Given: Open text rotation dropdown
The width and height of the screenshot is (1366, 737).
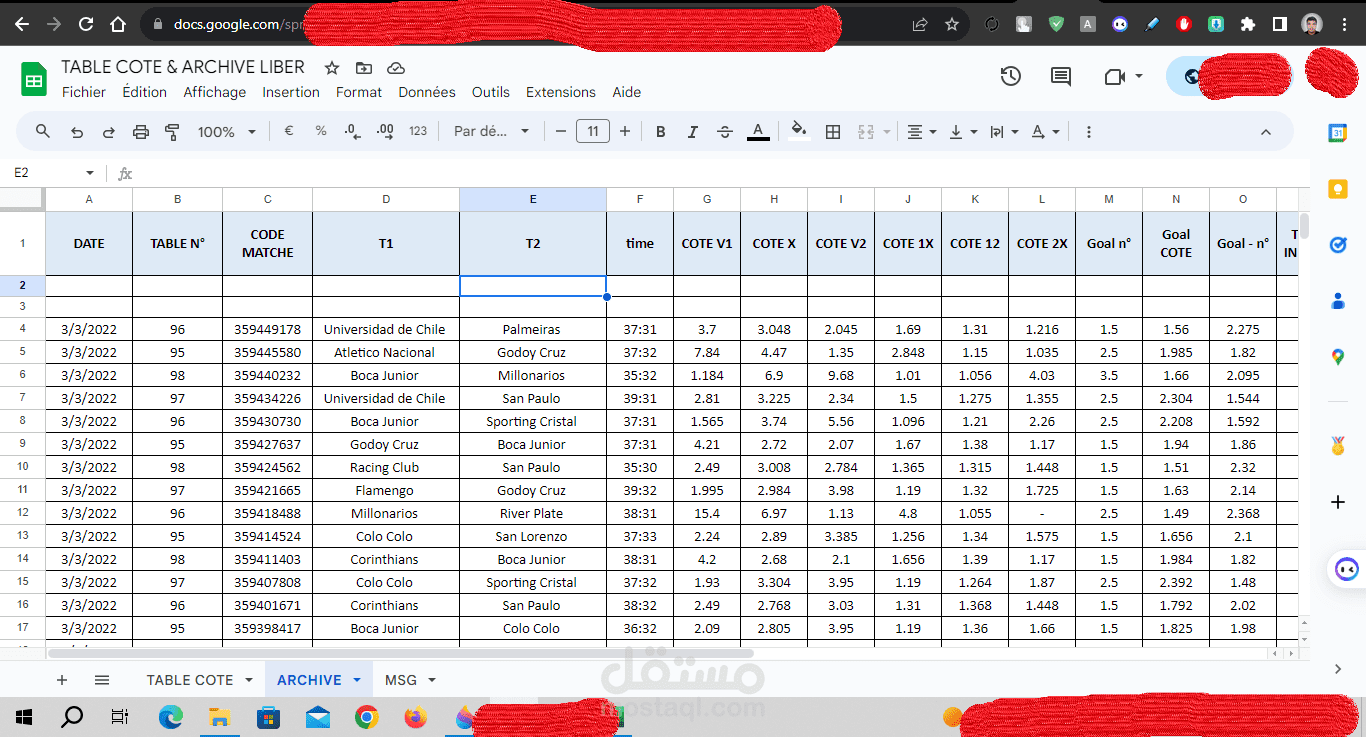Looking at the screenshot, I should coord(1044,131).
